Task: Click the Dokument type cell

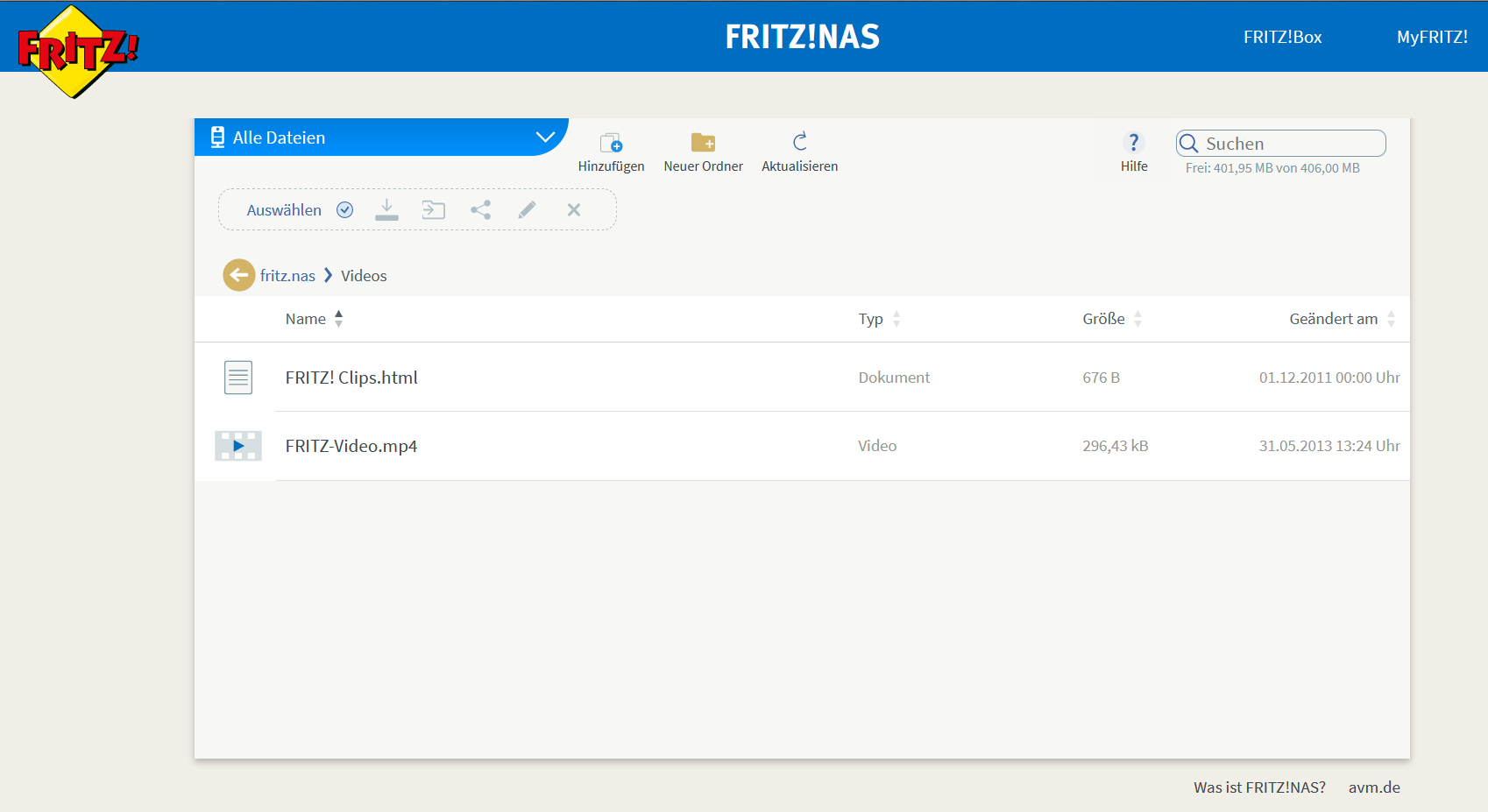Action: pyautogui.click(x=894, y=378)
